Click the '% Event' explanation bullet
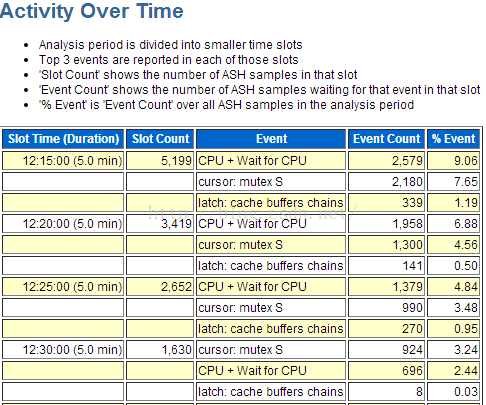The width and height of the screenshot is (486, 405). tap(226, 105)
